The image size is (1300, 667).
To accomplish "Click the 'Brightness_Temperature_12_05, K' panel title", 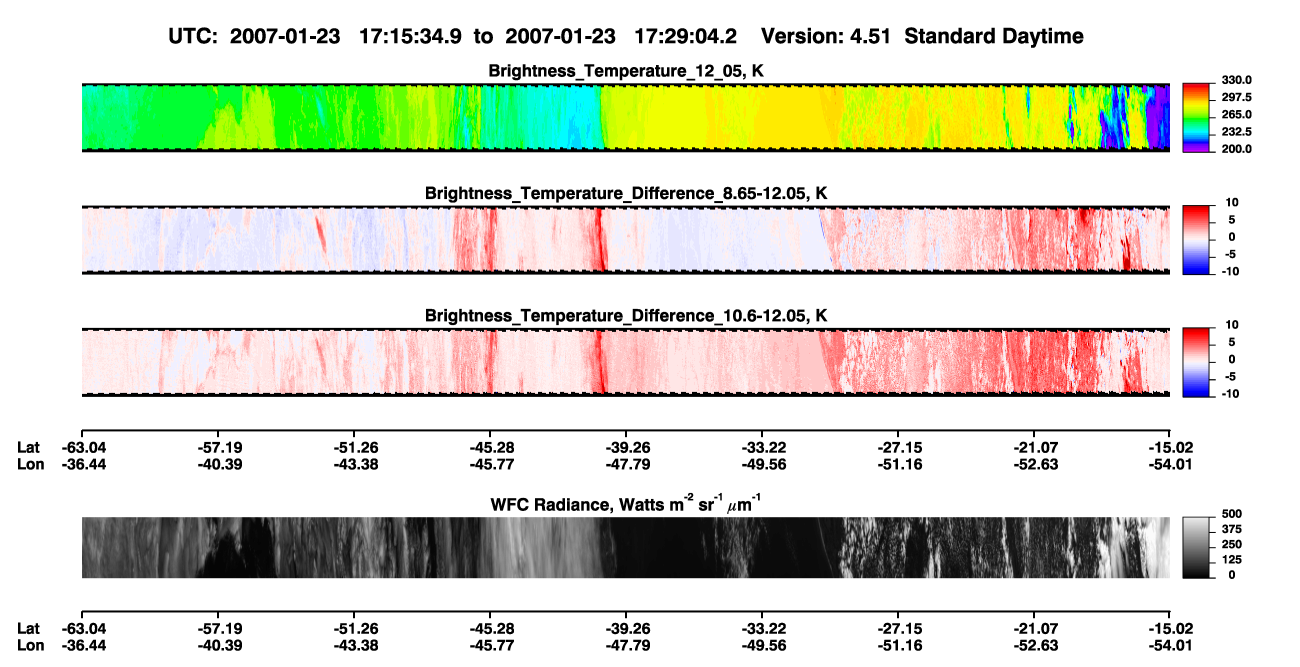I will 626,71.
